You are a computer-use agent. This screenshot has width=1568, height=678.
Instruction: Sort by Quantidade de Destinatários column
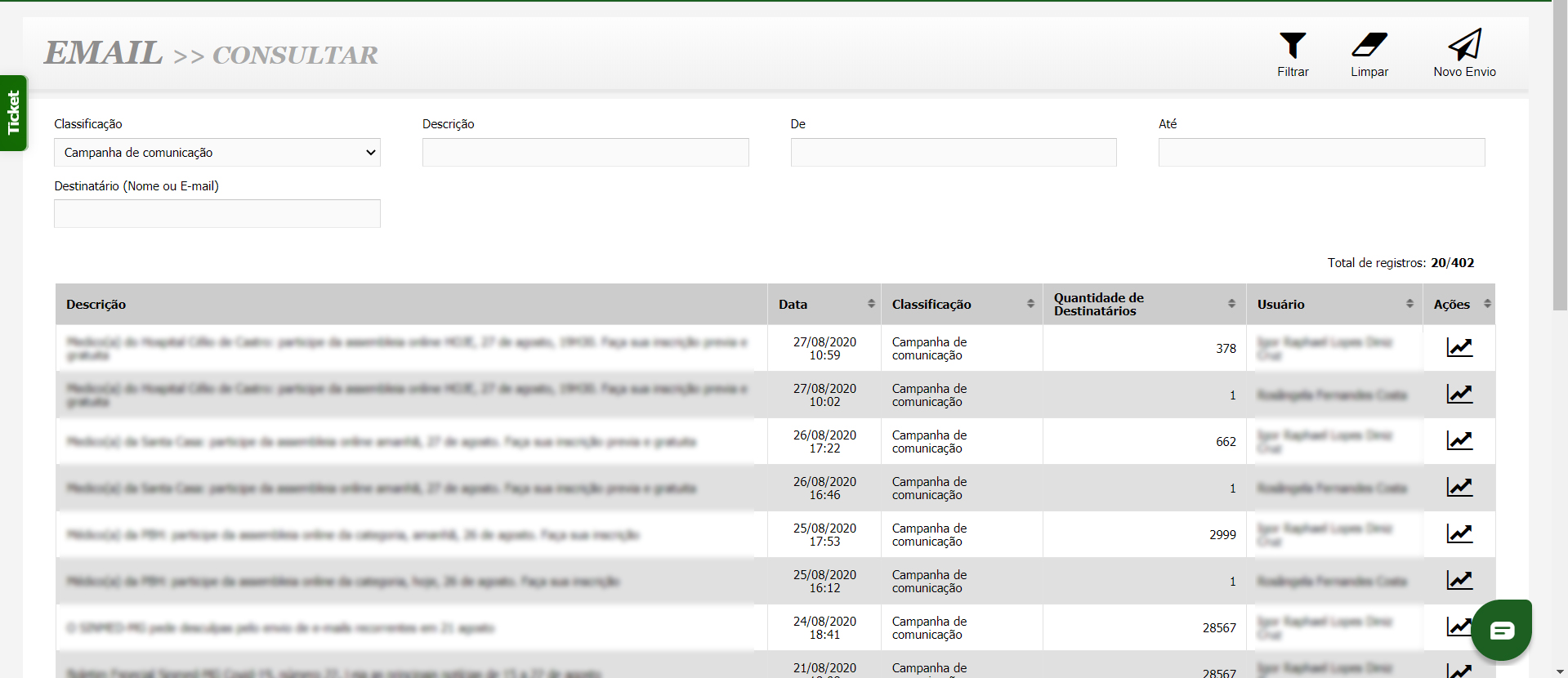(1143, 305)
